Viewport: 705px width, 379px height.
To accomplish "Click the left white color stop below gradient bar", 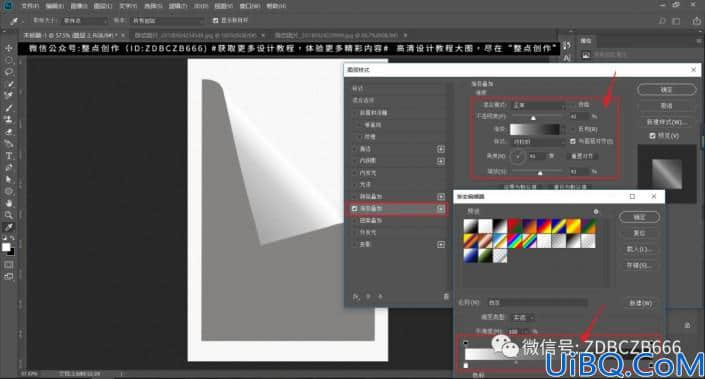I will click(x=466, y=365).
